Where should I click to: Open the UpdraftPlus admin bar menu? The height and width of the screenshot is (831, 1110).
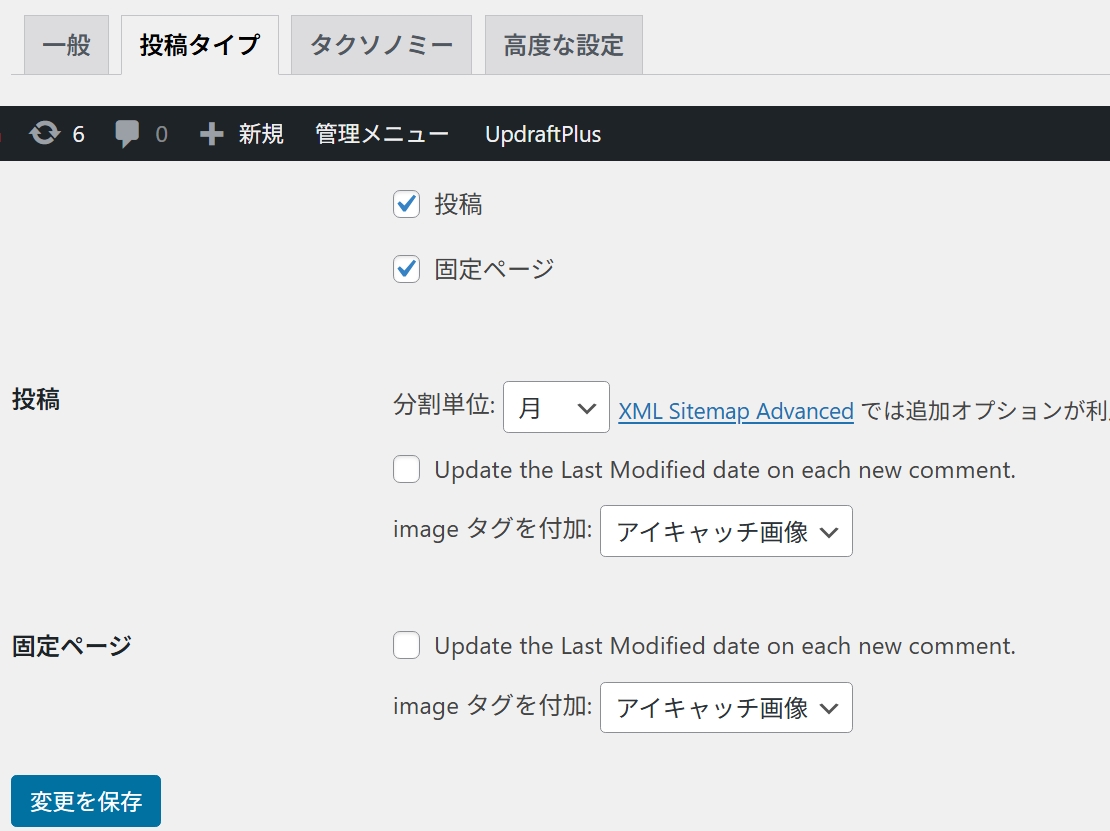tap(543, 133)
